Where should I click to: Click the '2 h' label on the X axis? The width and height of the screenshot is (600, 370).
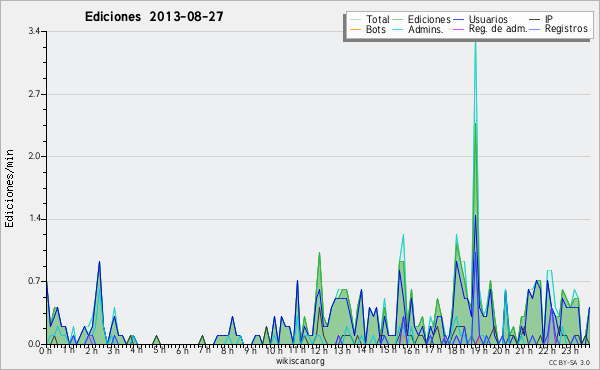(91, 351)
